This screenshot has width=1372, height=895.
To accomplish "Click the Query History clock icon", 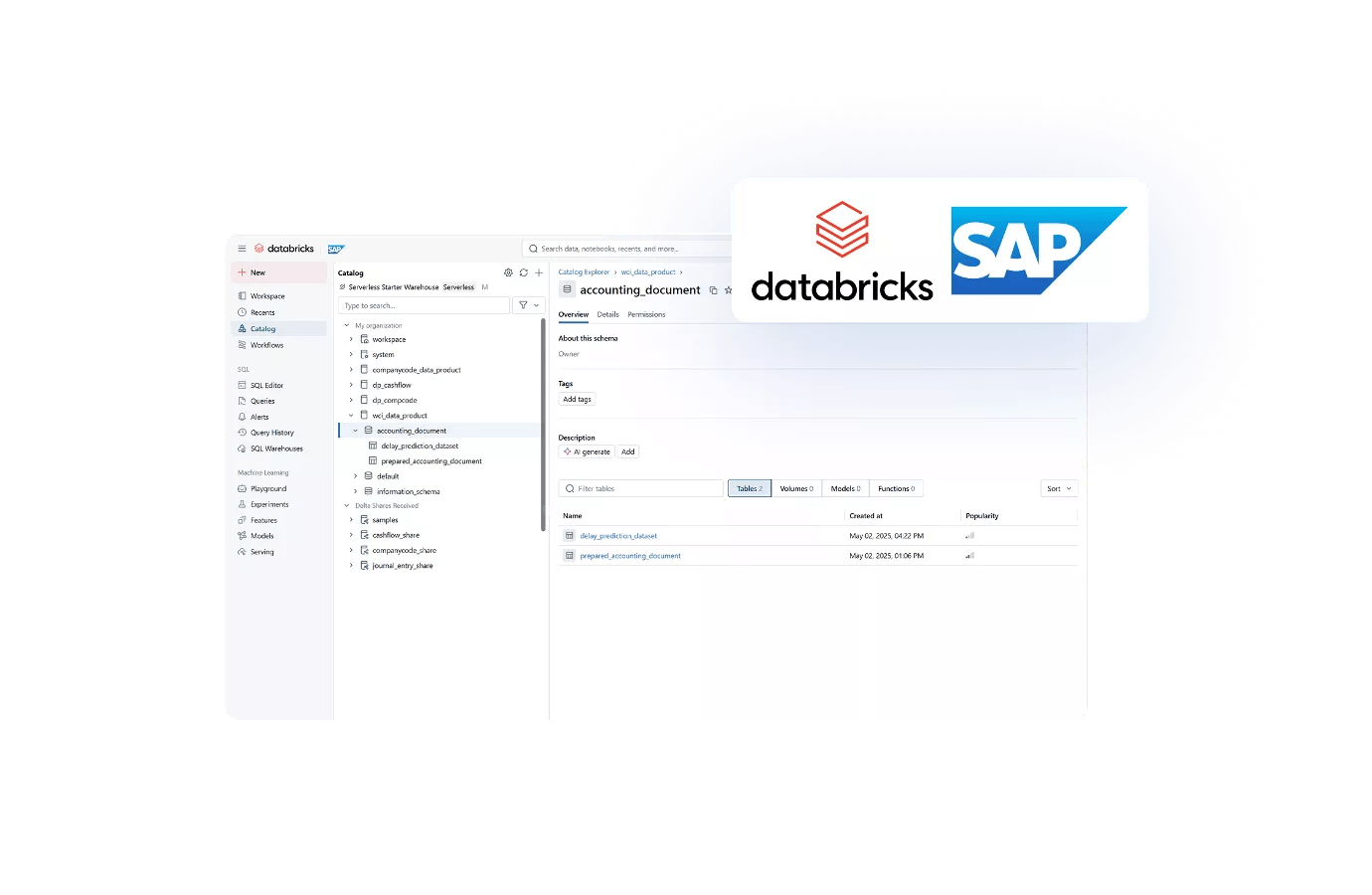I will coord(242,433).
